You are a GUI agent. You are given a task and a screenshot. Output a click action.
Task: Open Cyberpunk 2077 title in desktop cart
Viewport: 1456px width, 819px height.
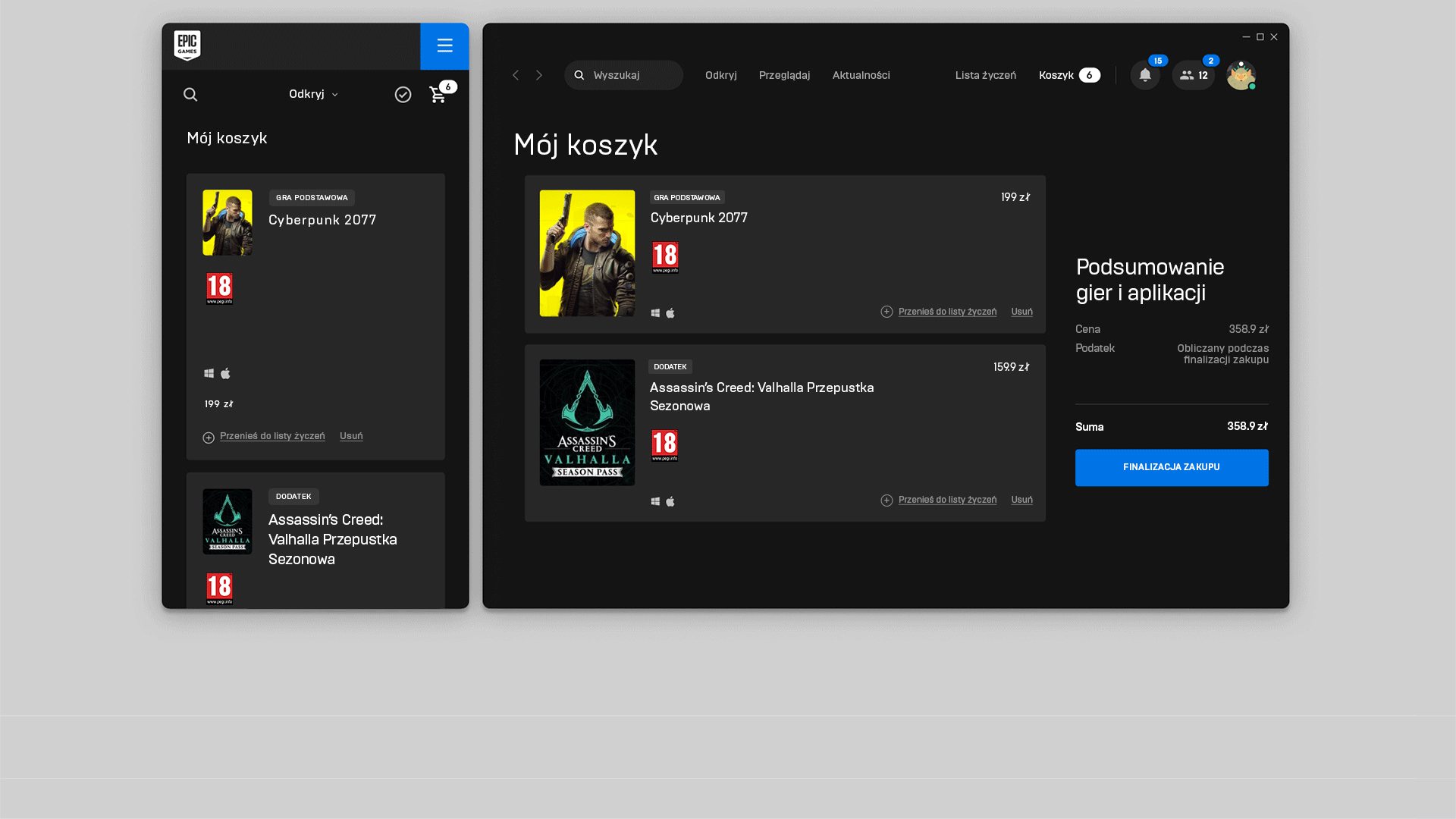pos(699,218)
